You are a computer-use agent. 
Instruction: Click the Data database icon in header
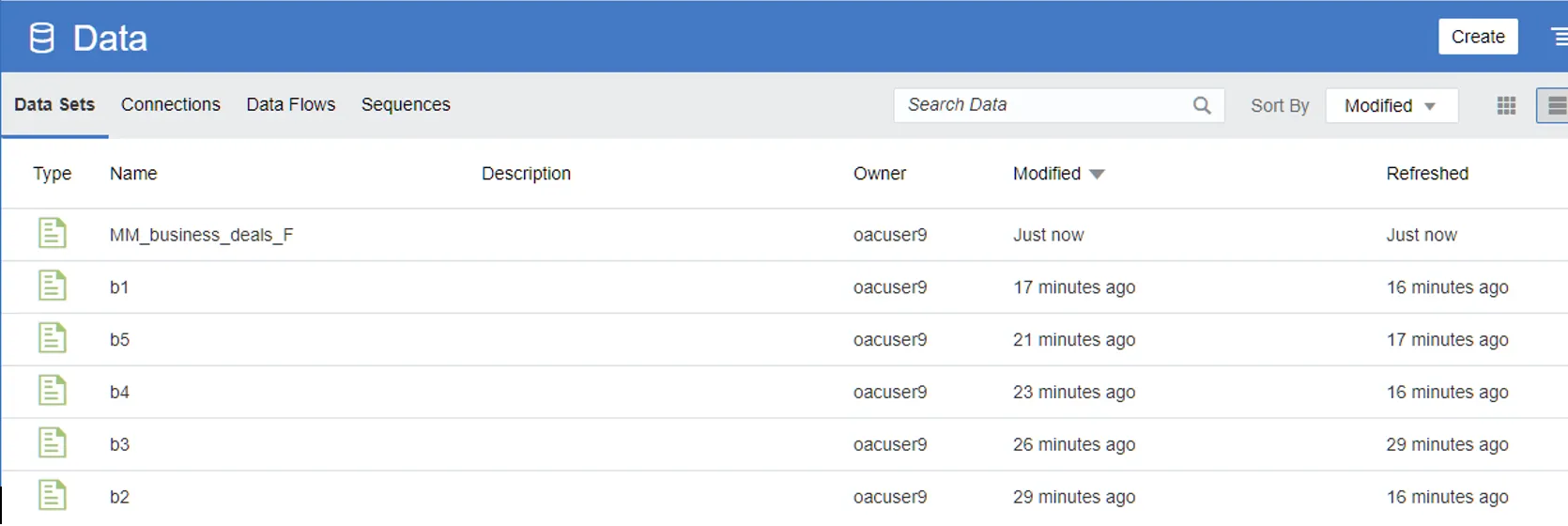coord(41,39)
